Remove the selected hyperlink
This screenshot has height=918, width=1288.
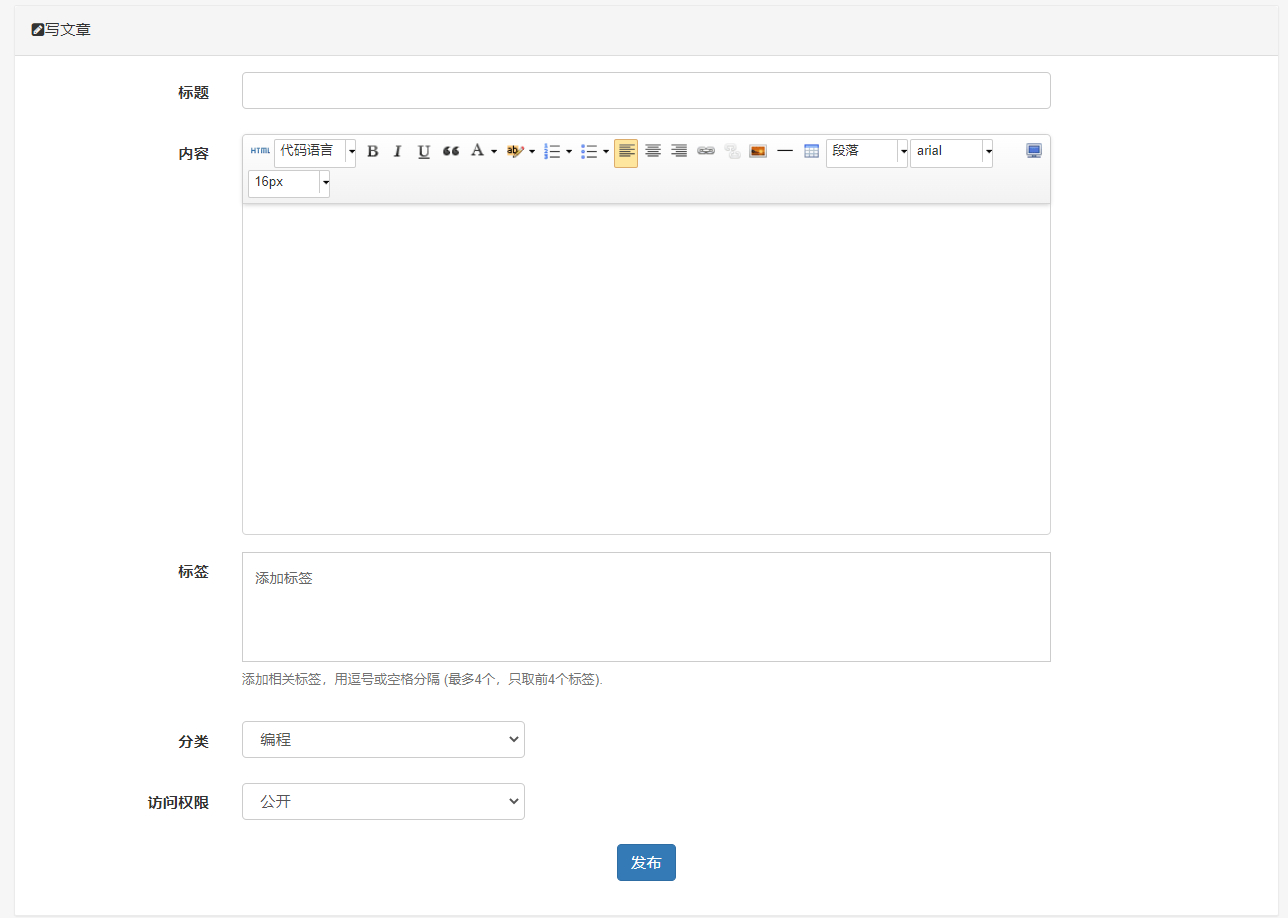pos(731,151)
